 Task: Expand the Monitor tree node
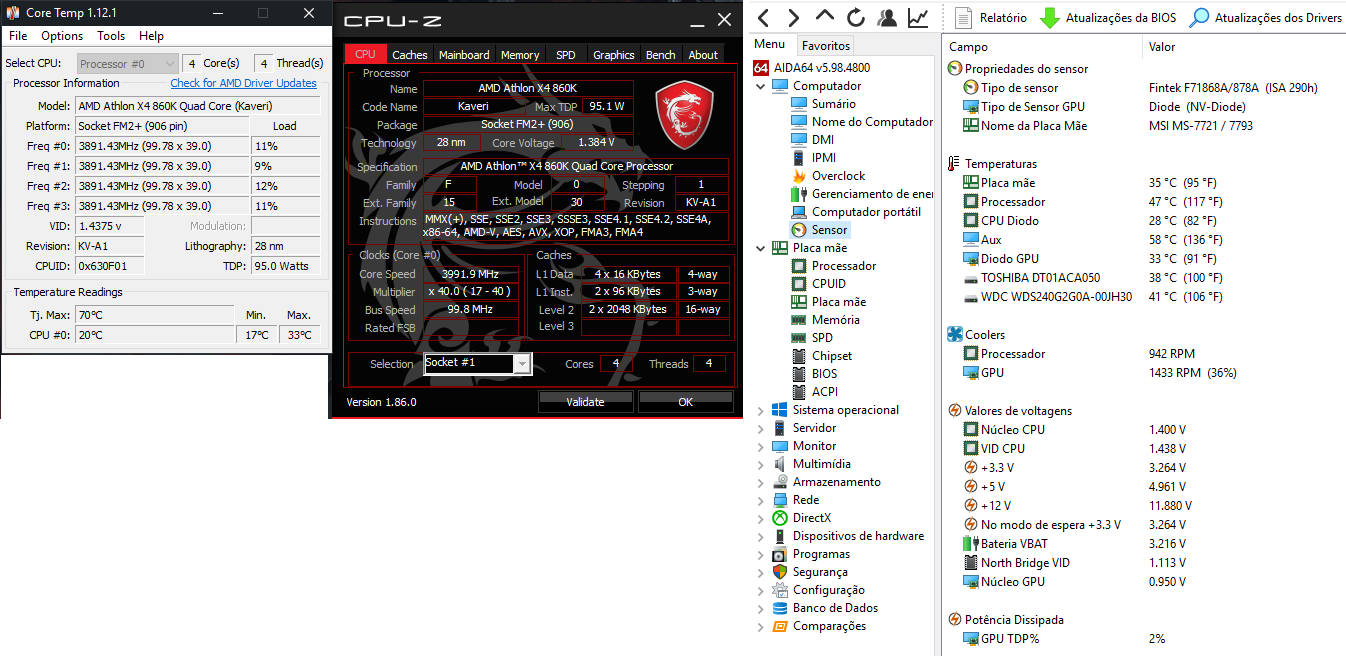point(761,446)
